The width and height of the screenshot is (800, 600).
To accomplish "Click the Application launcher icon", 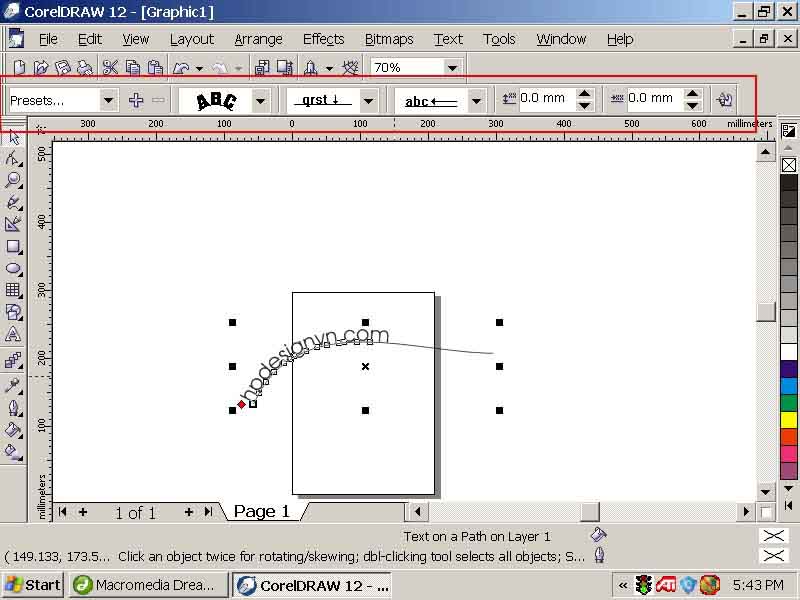I will point(311,67).
